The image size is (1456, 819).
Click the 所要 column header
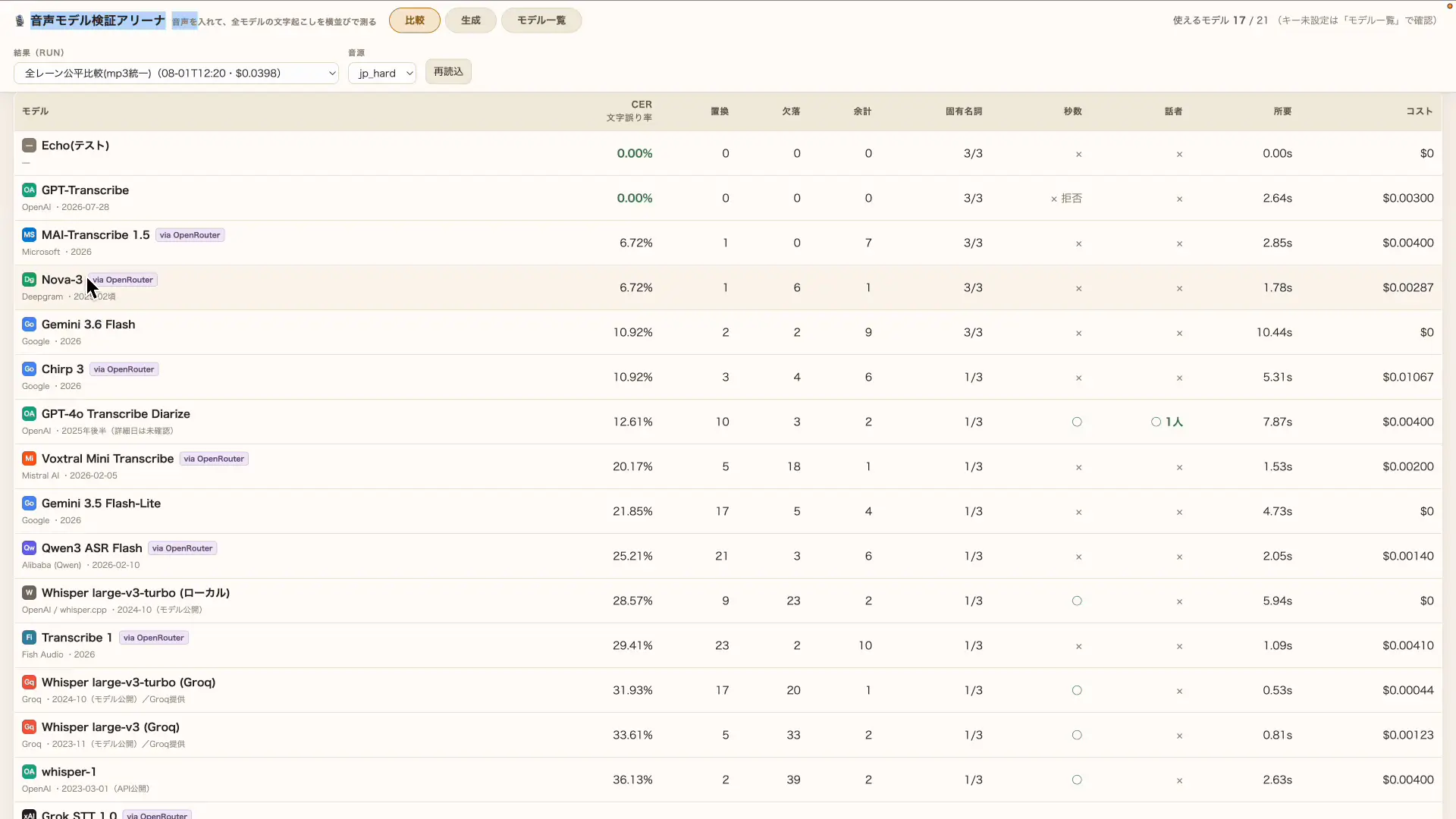click(x=1282, y=111)
